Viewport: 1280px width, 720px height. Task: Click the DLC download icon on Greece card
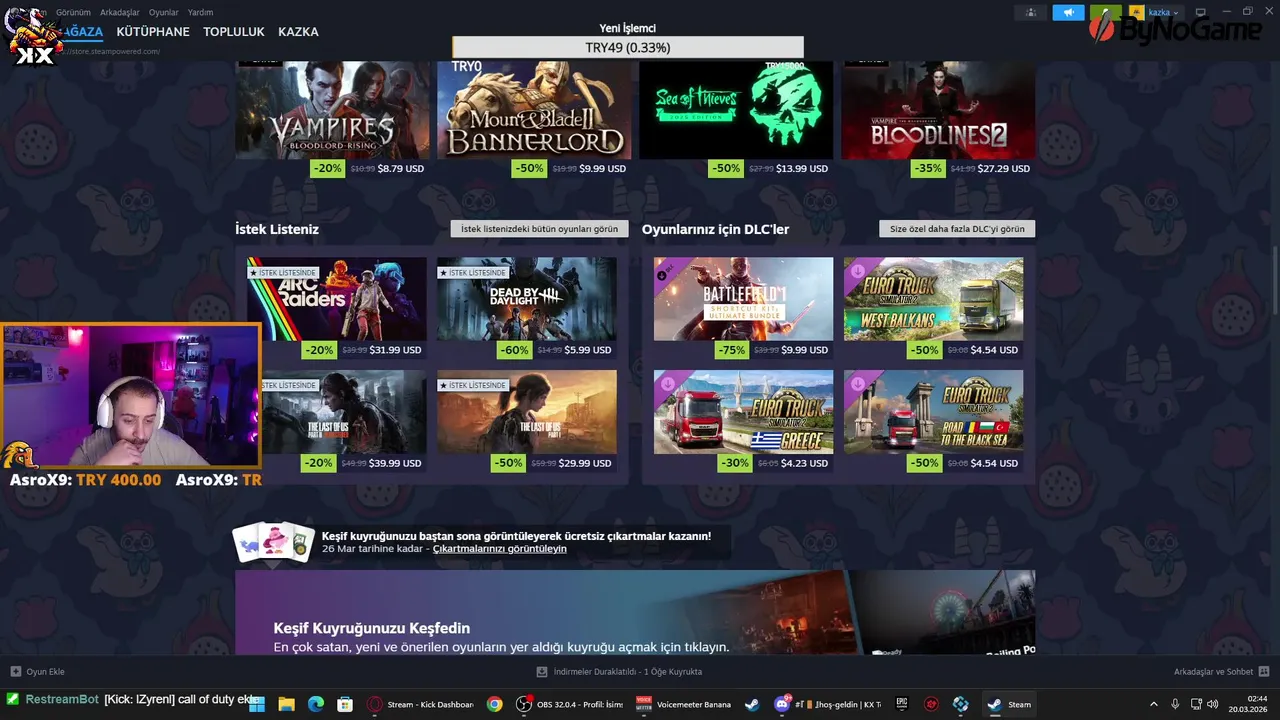(667, 383)
